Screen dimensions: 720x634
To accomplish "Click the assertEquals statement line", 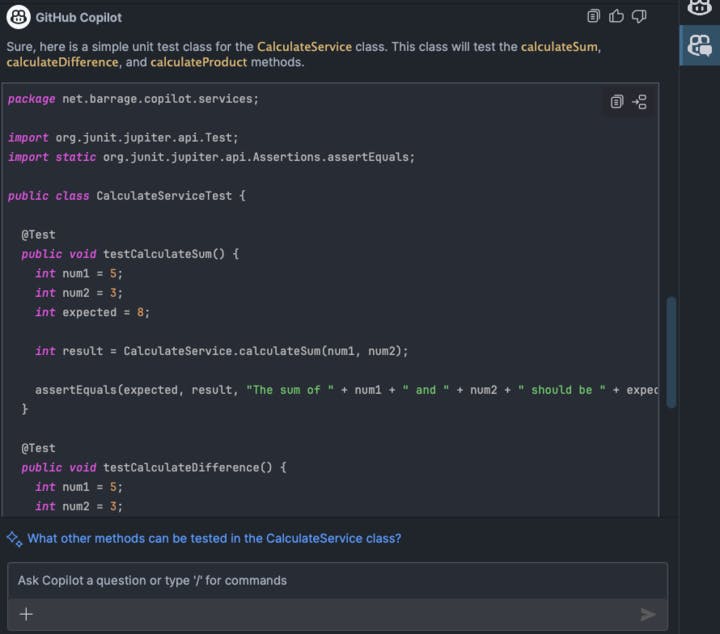I will click(347, 390).
